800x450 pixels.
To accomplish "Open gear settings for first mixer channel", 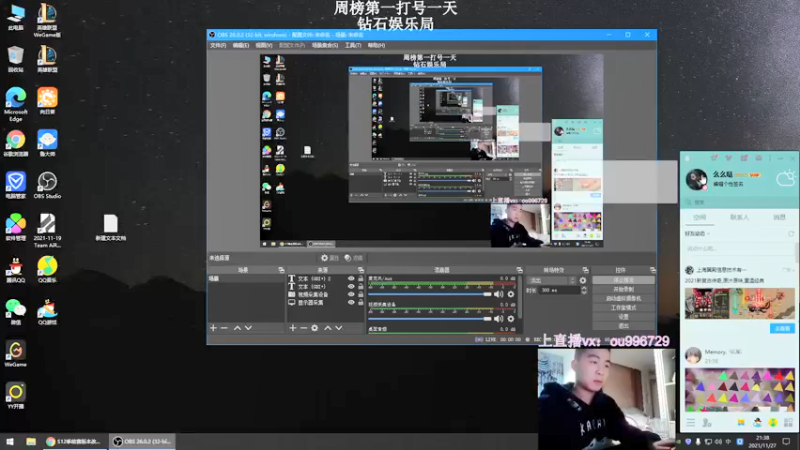I will pyautogui.click(x=511, y=294).
